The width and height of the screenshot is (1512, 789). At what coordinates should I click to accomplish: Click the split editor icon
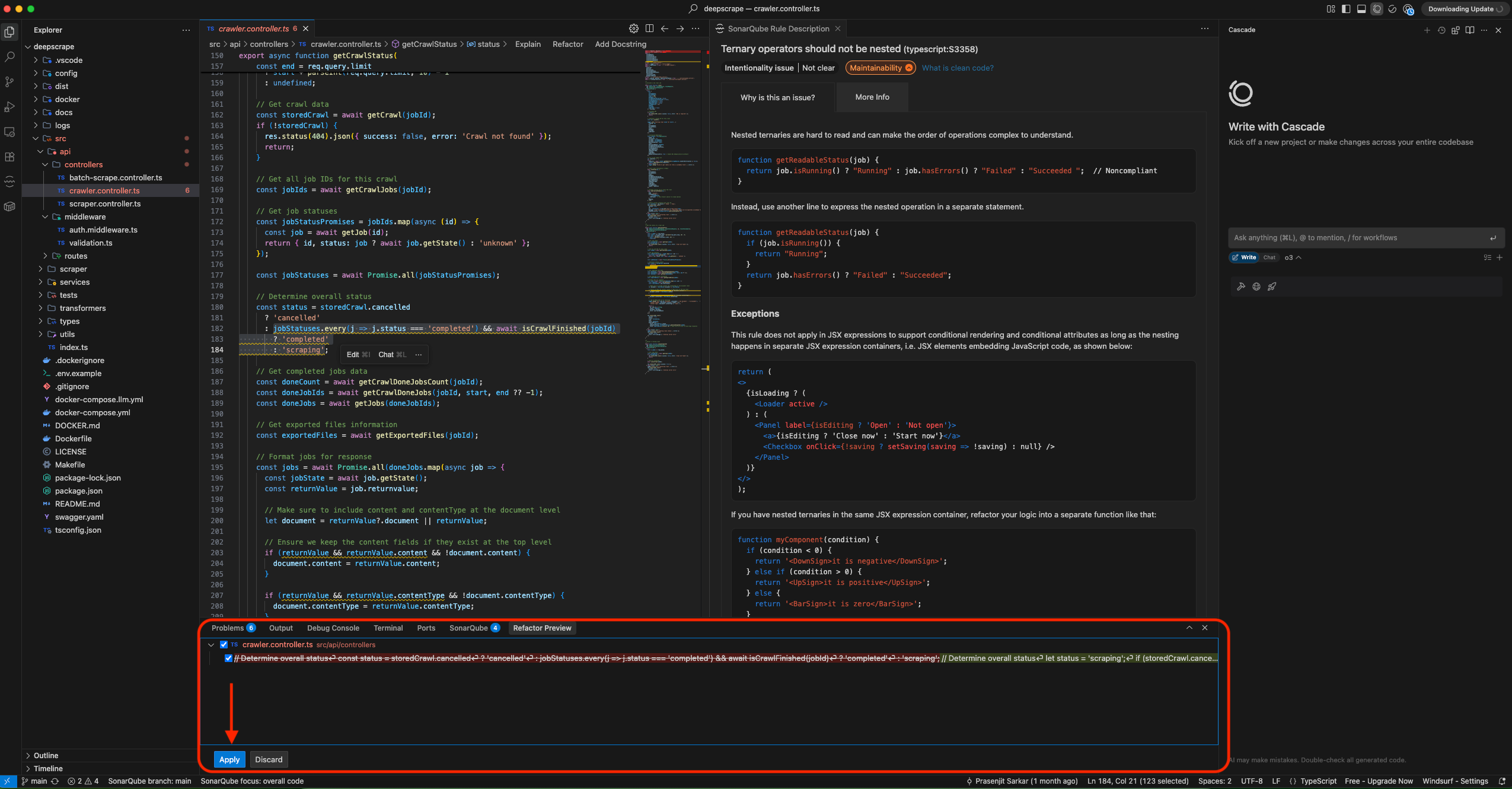pyautogui.click(x=649, y=28)
